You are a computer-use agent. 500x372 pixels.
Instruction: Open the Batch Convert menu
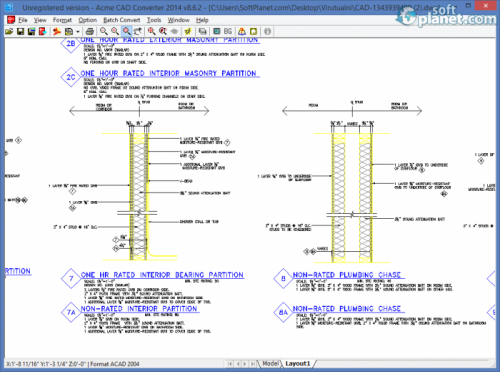[122, 20]
